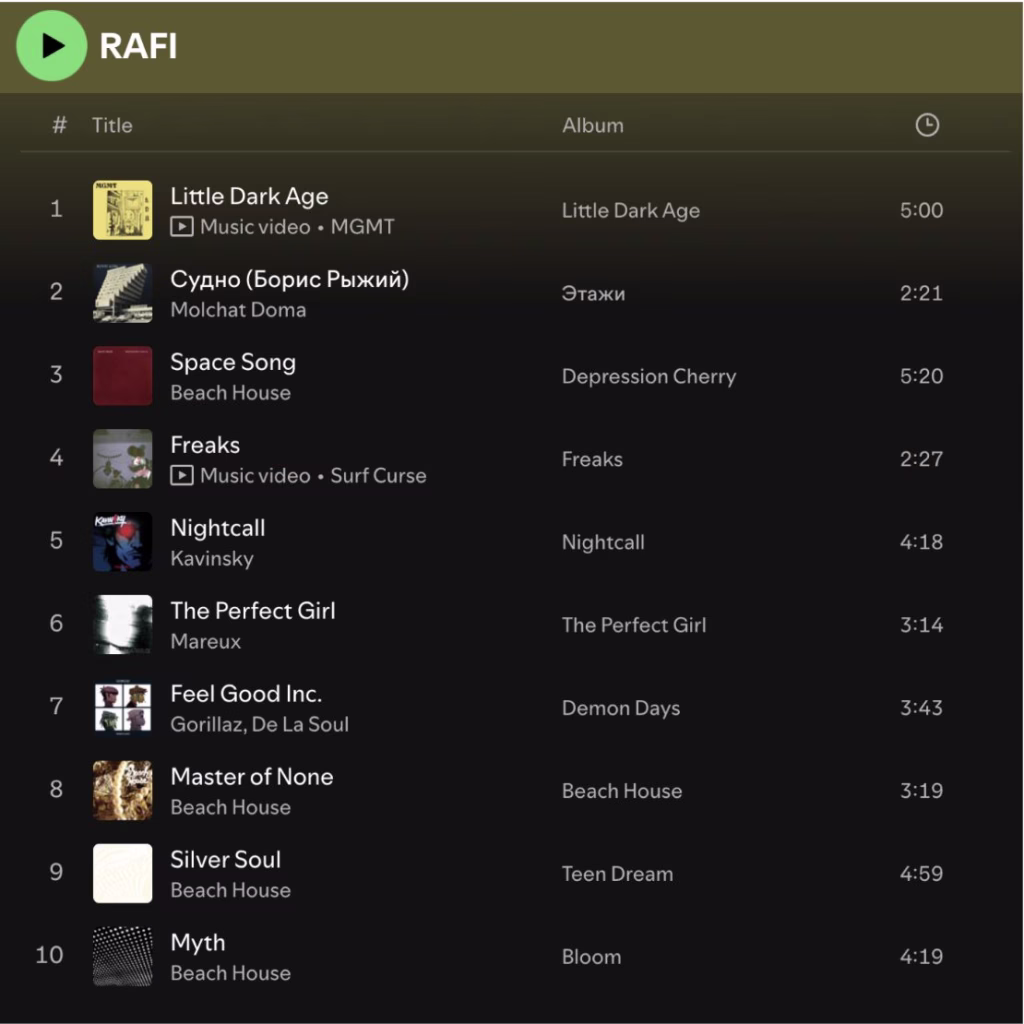This screenshot has height=1024, width=1024.
Task: Sort by the Album column header
Action: 592,125
